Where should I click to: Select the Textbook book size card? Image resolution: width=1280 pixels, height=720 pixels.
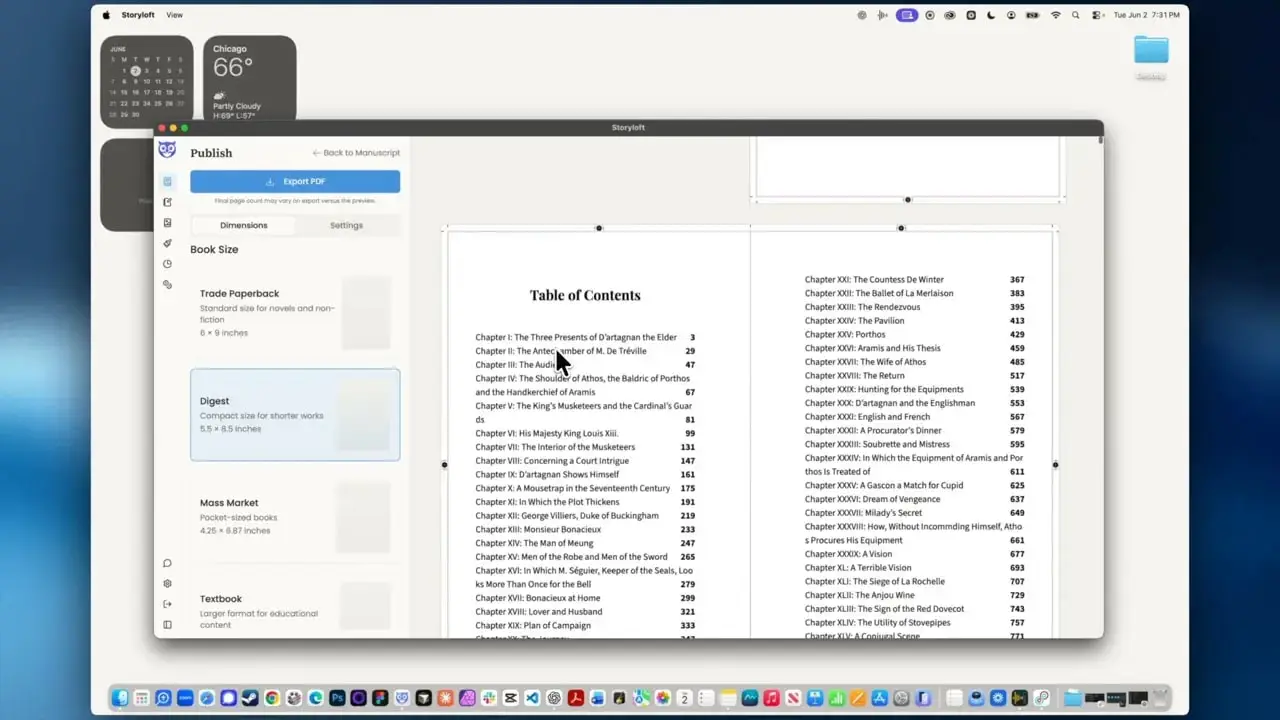[x=295, y=606]
